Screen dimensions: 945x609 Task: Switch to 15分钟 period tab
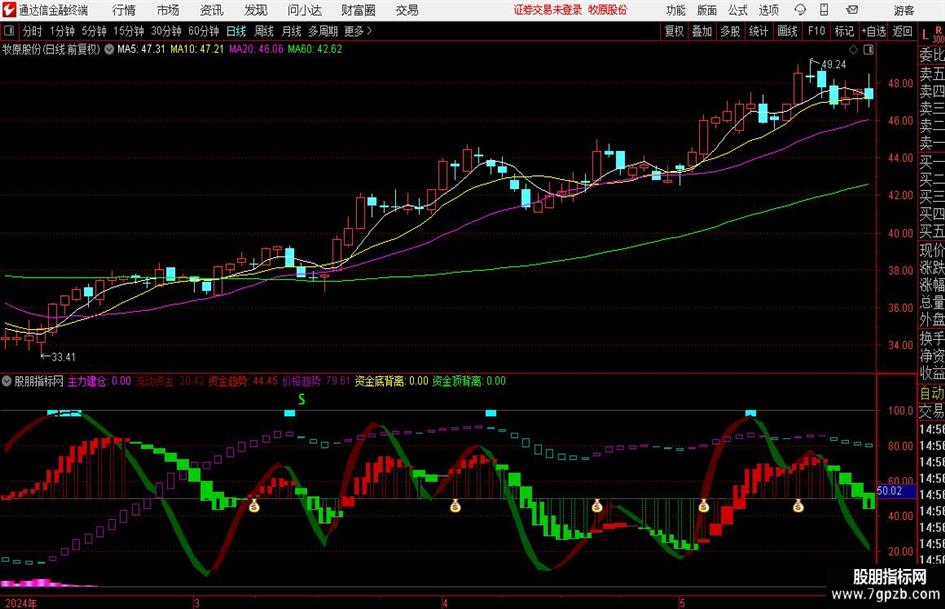tap(129, 31)
